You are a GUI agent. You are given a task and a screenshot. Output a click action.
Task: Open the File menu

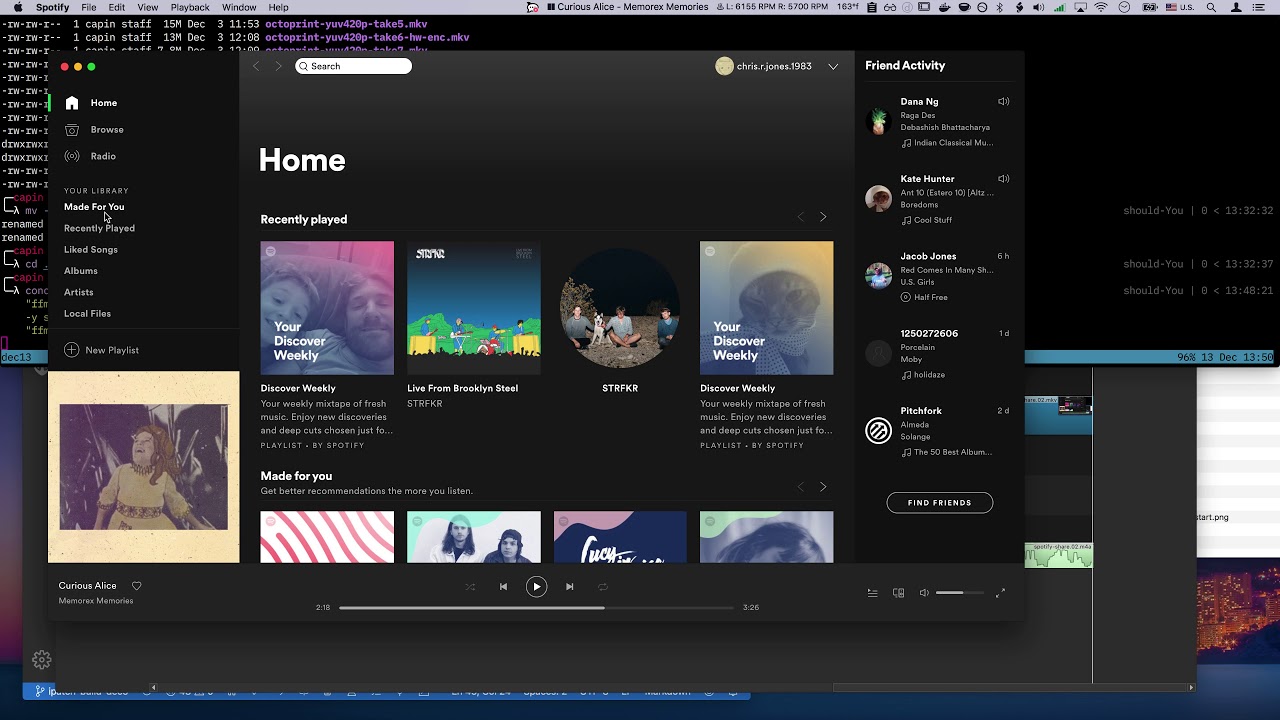coord(89,7)
